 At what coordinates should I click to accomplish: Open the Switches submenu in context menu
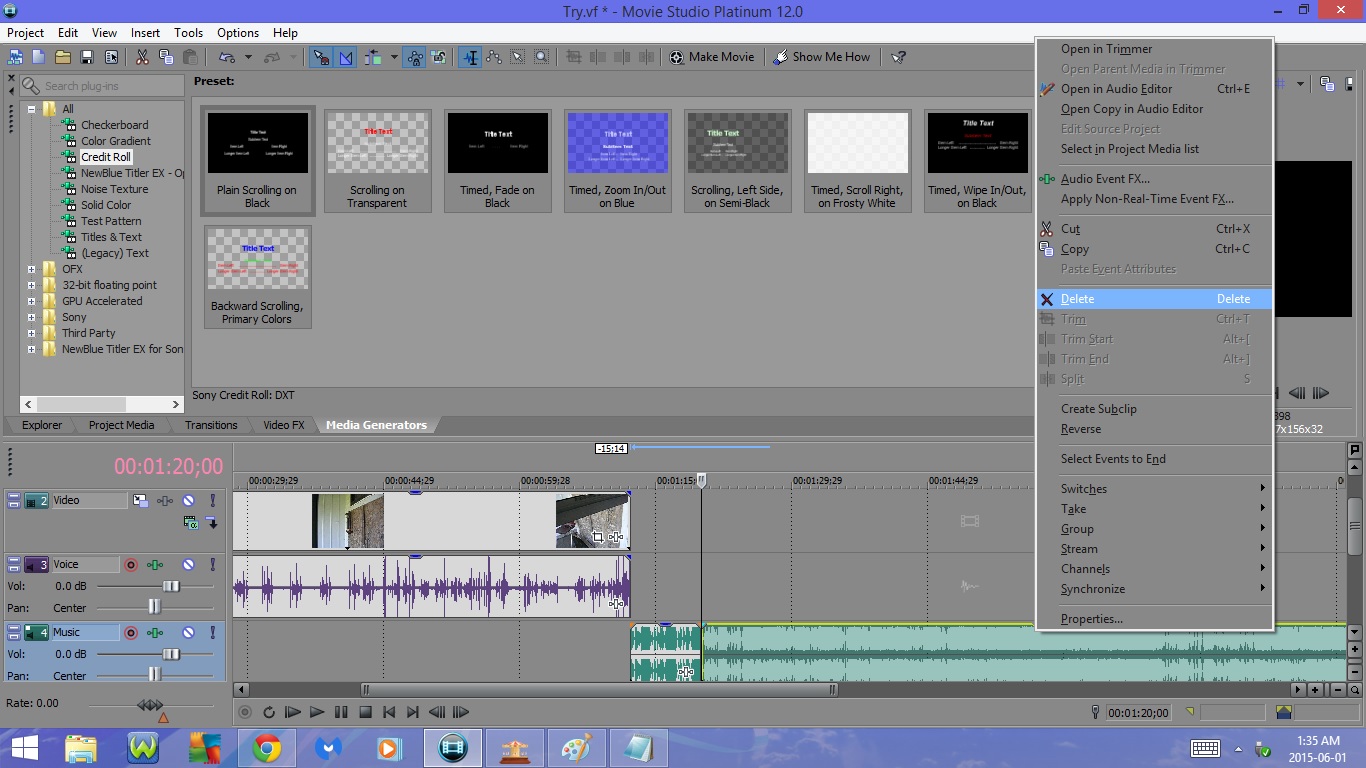pyautogui.click(x=1154, y=489)
